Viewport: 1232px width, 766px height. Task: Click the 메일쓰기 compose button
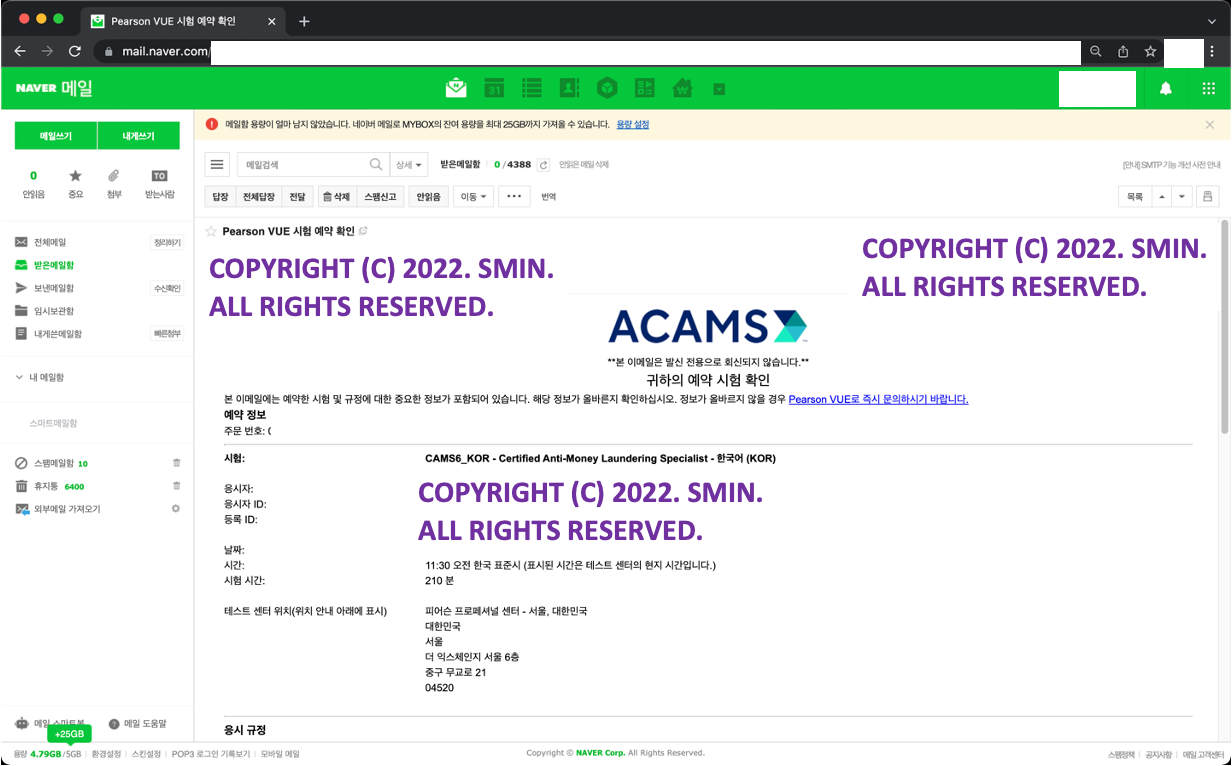[56, 136]
